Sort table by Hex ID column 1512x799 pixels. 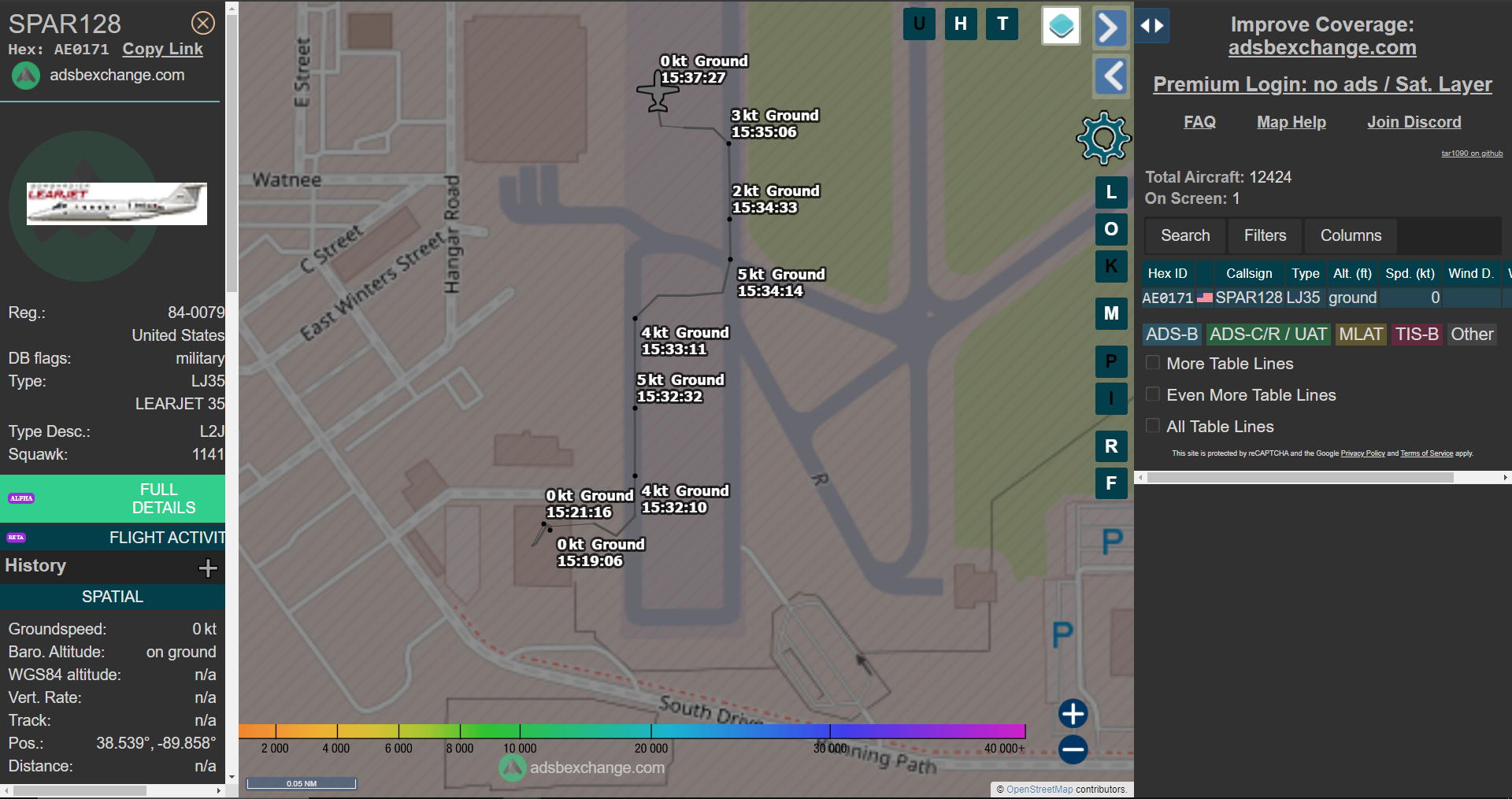[x=1167, y=273]
